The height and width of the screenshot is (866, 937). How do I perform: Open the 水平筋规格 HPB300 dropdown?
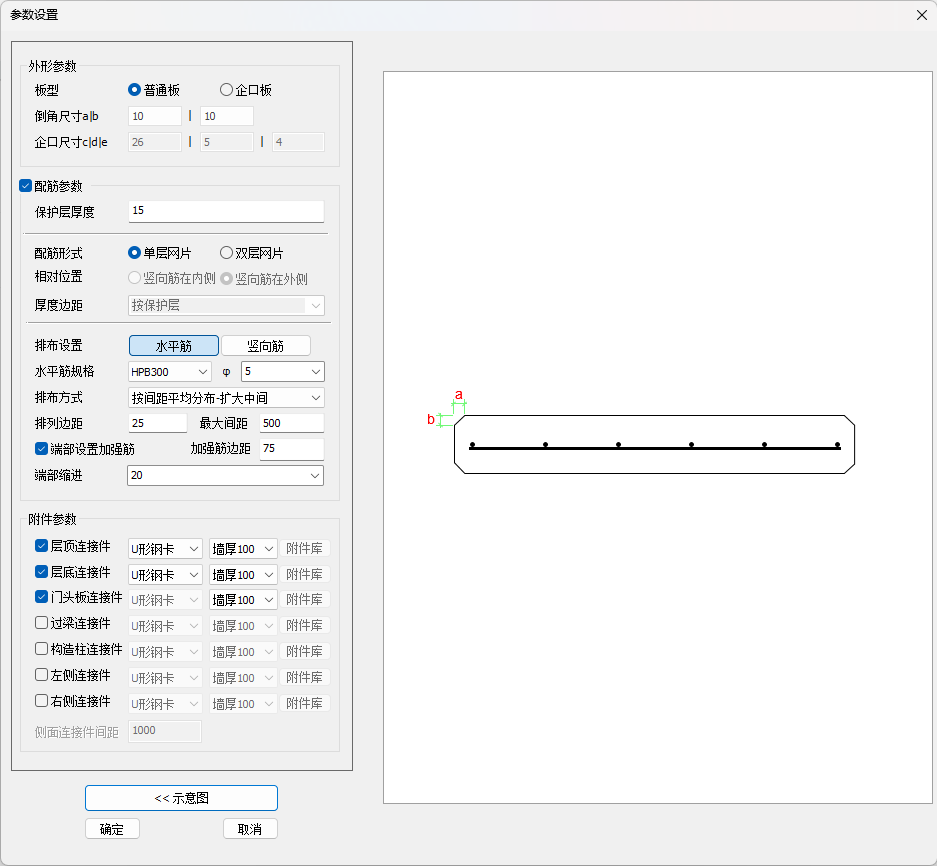coord(169,372)
